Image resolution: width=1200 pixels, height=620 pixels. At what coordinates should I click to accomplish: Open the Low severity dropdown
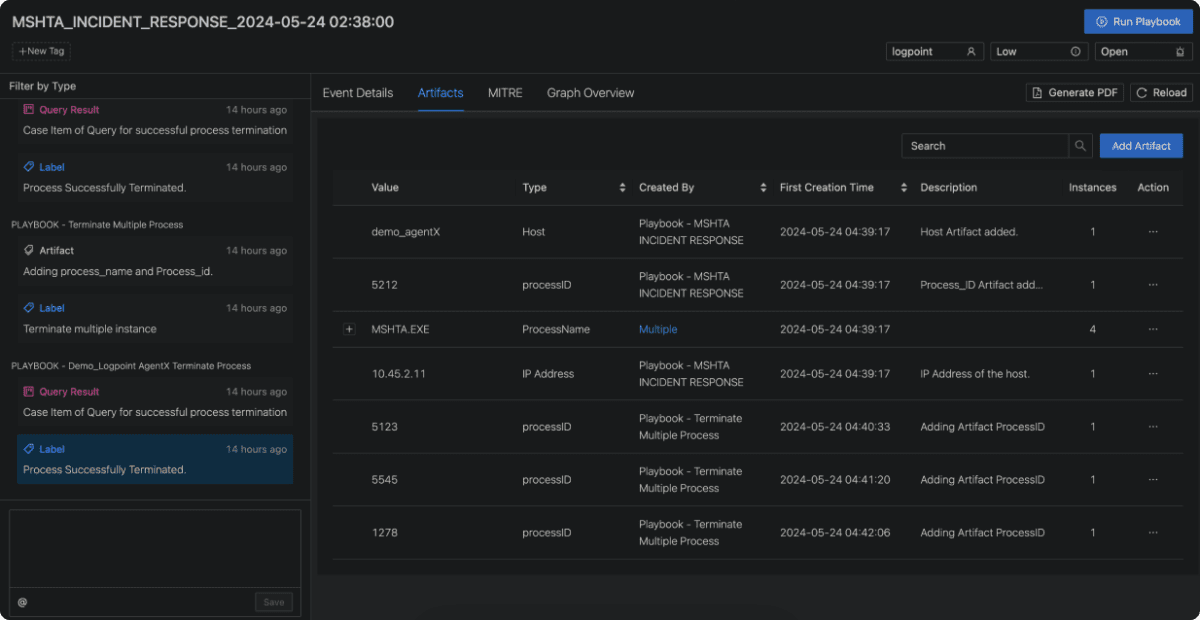tap(1039, 52)
